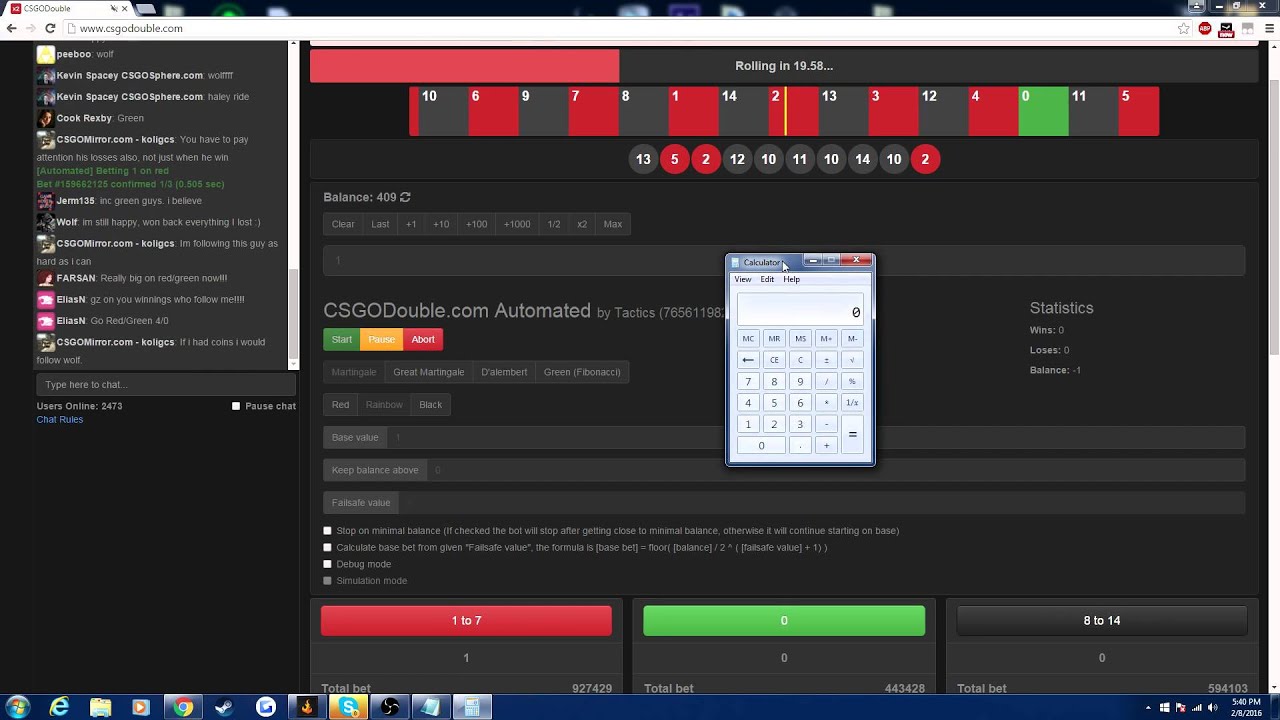
Task: Click the balance refresh icon
Action: [x=405, y=198]
